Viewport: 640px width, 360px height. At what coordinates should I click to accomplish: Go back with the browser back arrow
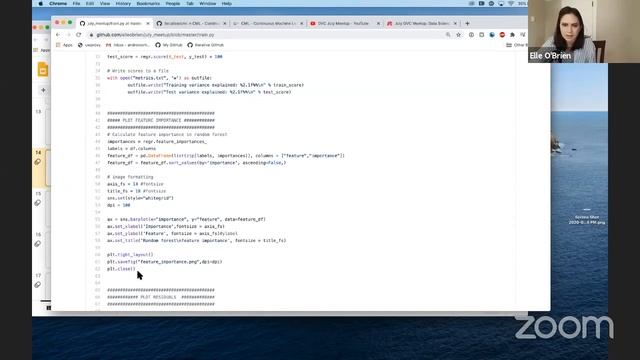click(58, 35)
